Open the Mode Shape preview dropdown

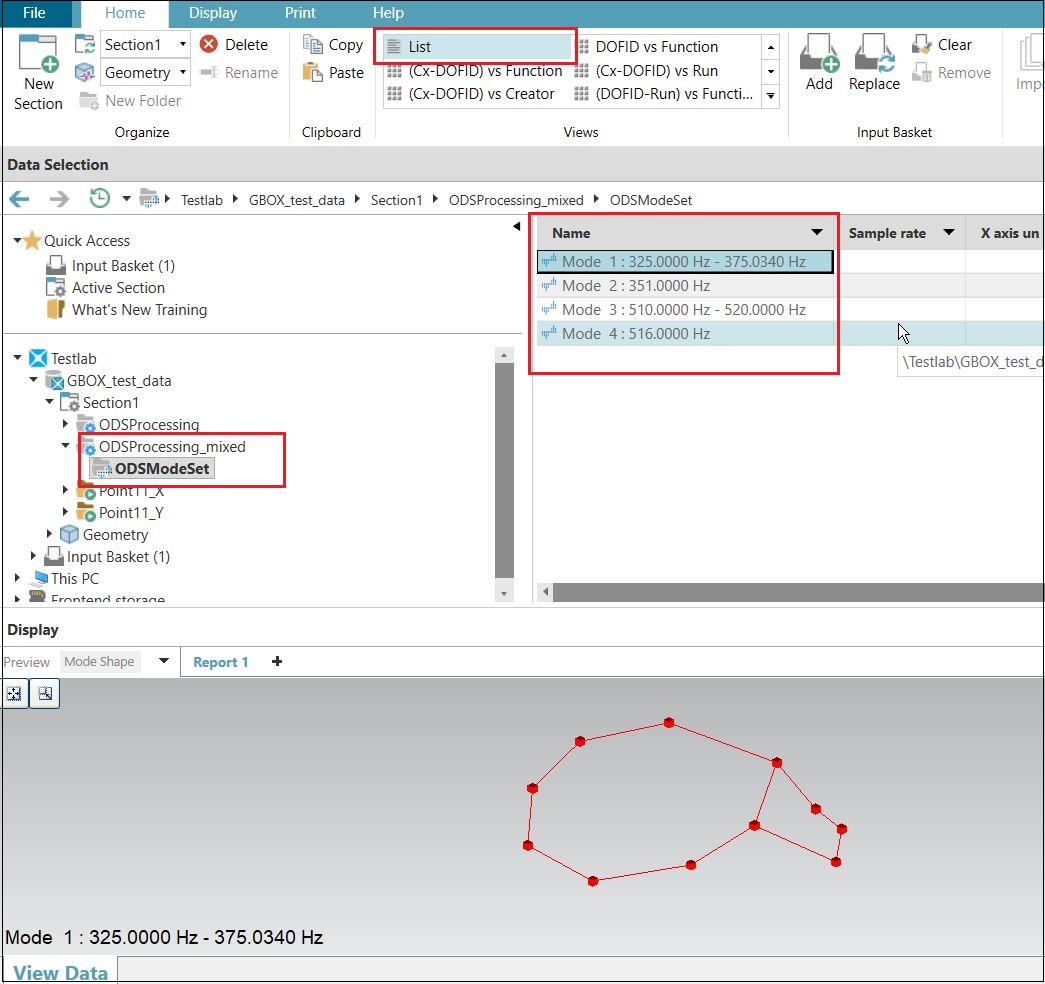[x=162, y=661]
